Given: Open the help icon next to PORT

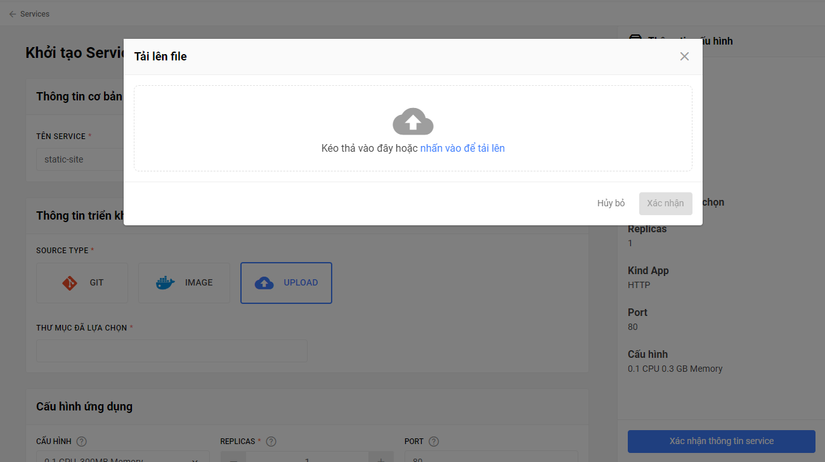Looking at the screenshot, I should [434, 441].
